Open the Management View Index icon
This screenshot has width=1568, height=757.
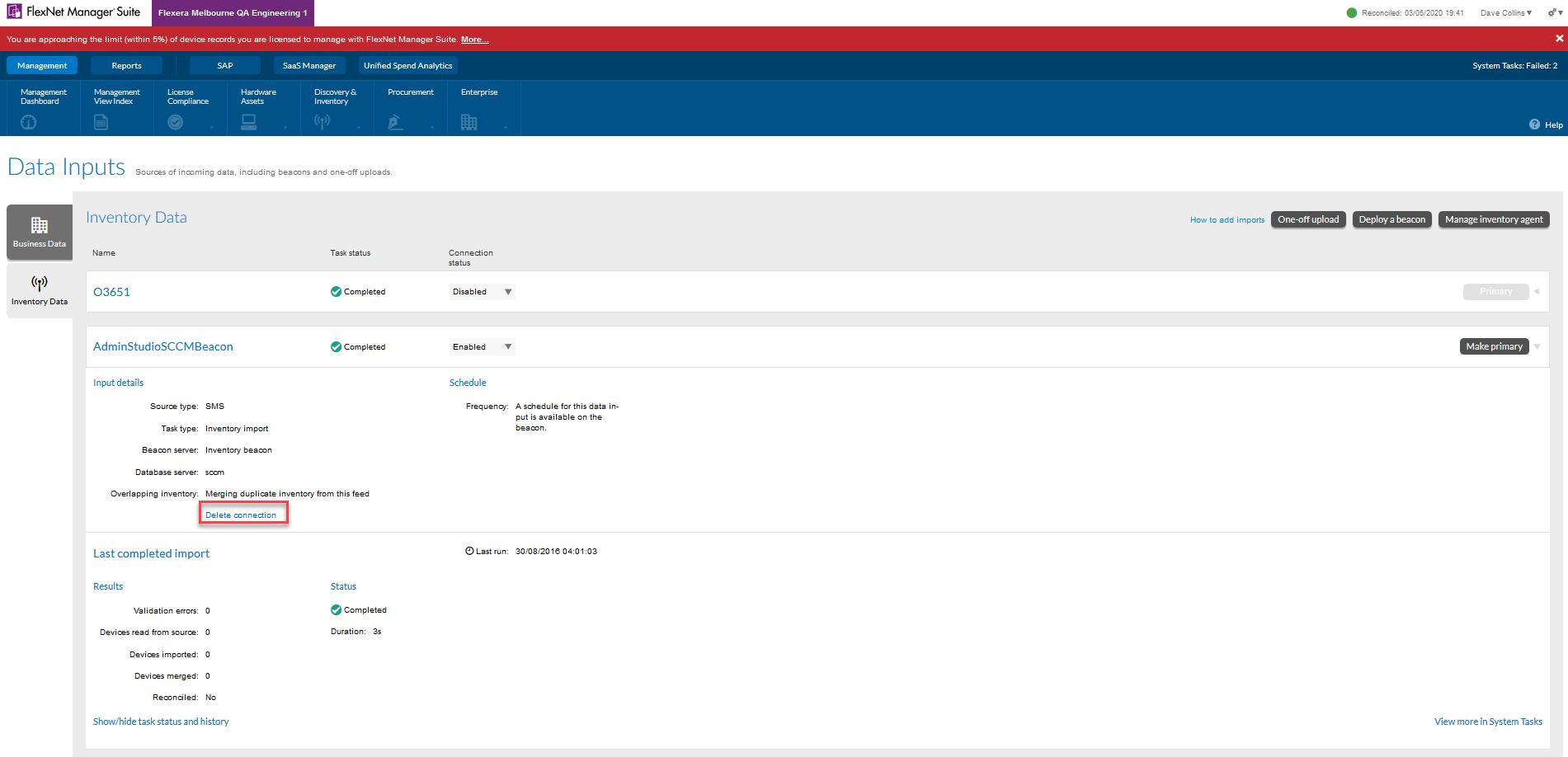pyautogui.click(x=101, y=122)
